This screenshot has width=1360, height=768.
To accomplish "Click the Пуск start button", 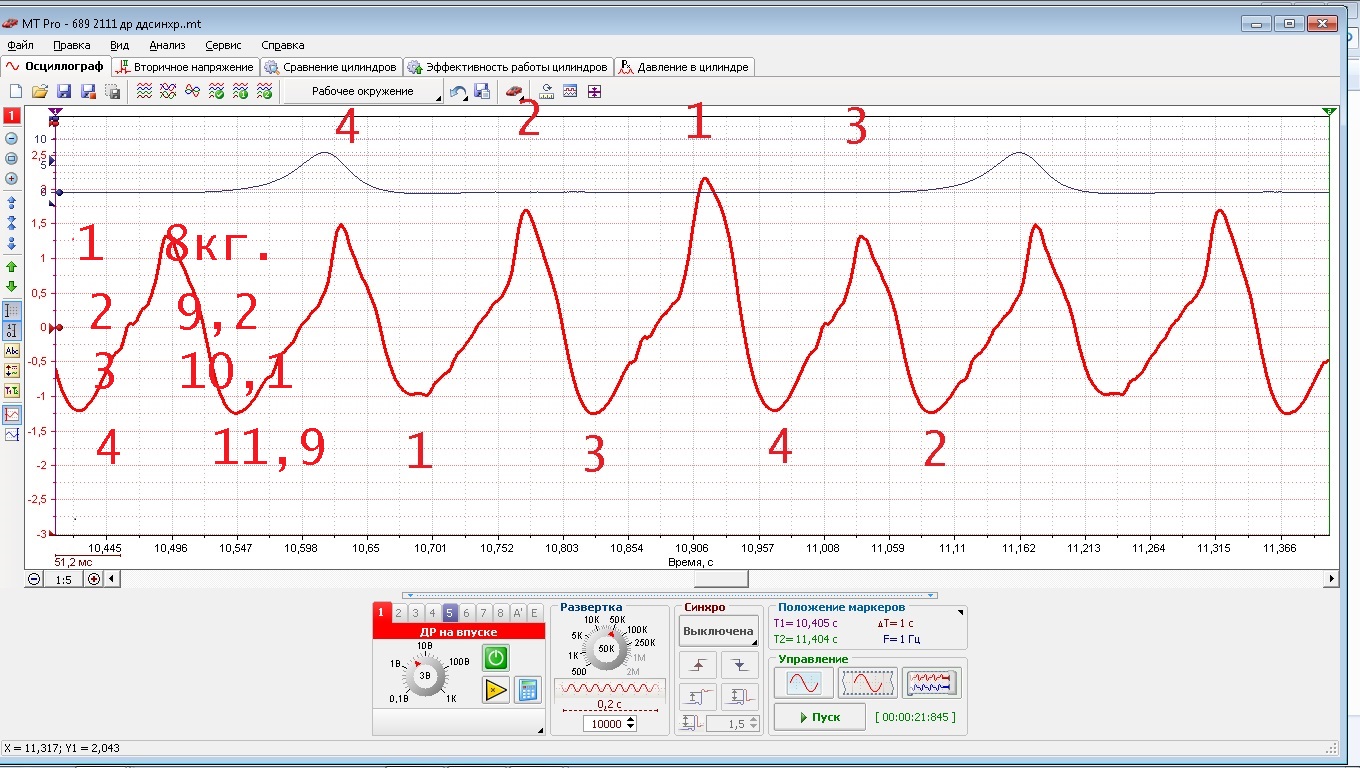I will click(x=820, y=717).
